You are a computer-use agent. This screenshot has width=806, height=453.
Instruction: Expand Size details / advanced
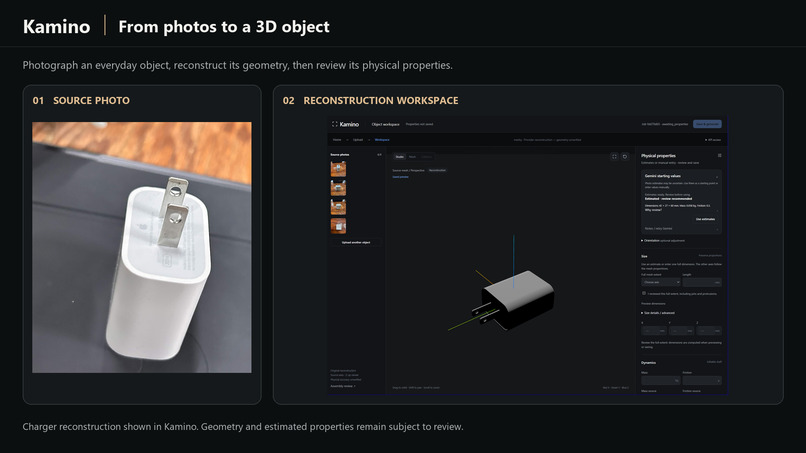658,313
